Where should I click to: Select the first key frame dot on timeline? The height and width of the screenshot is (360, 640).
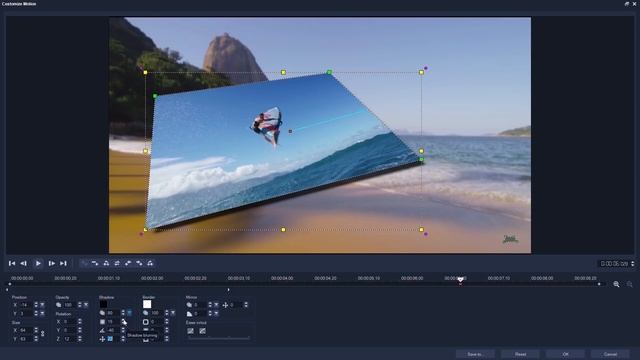coord(10,284)
